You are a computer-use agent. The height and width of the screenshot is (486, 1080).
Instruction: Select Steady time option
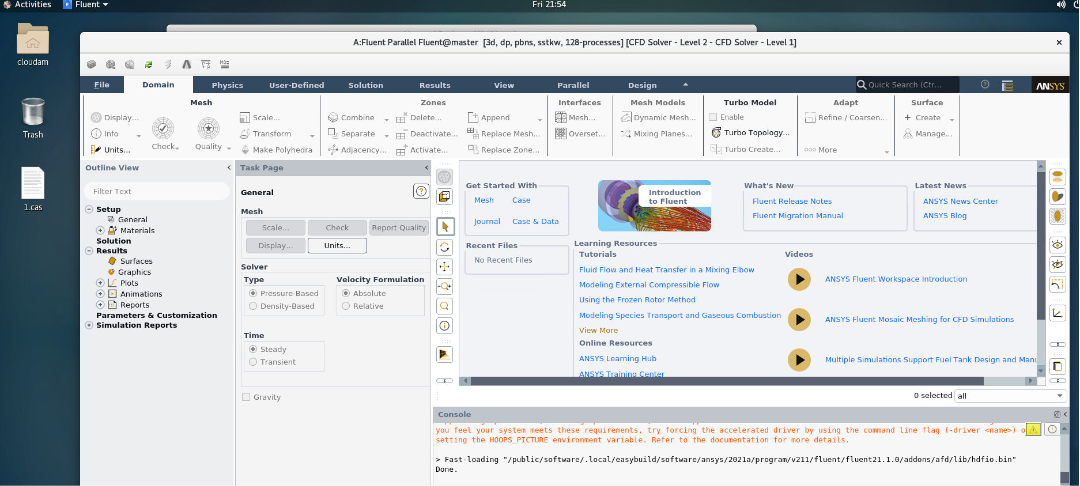pyautogui.click(x=253, y=349)
